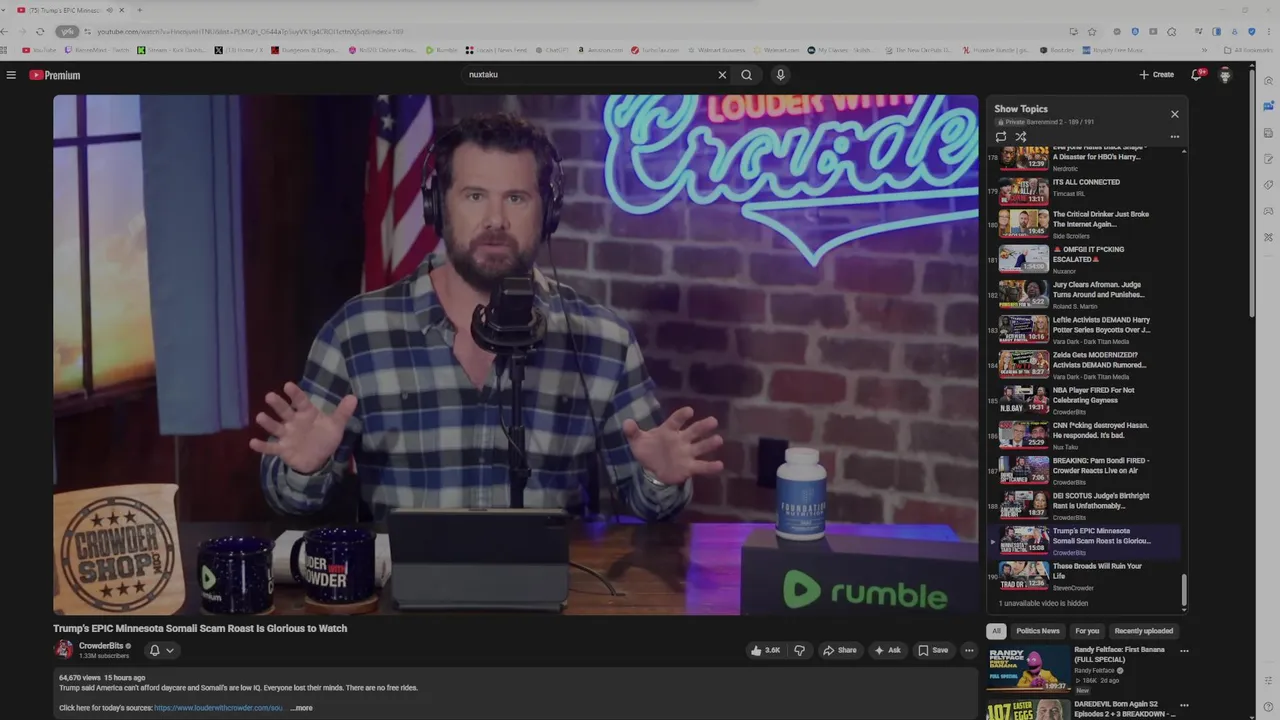
Task: Close the Show Topics playlist panel
Action: [1175, 114]
